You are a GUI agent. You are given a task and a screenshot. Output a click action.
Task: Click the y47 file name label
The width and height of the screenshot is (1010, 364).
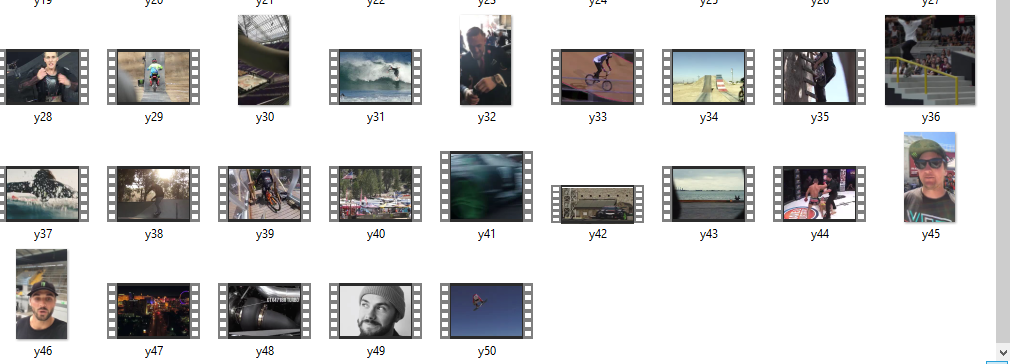(153, 351)
